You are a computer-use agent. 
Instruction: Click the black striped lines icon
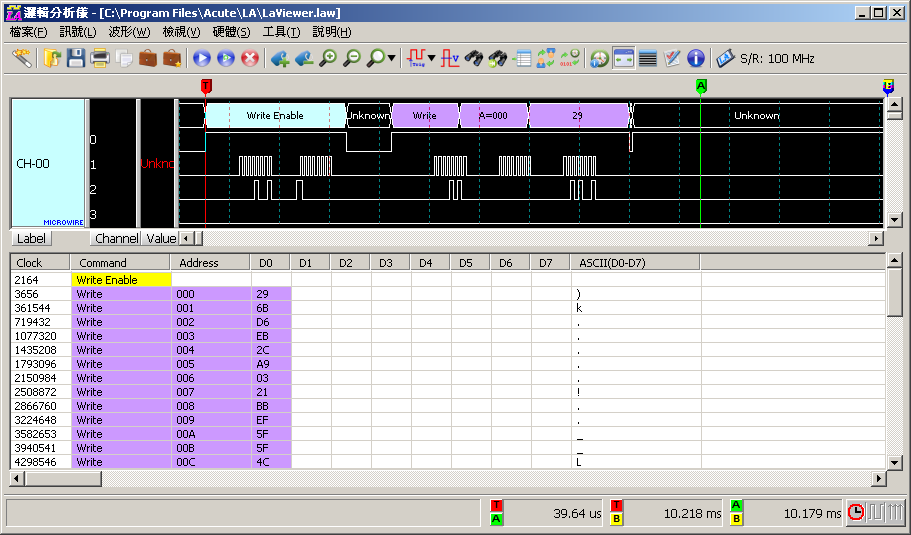[x=647, y=58]
